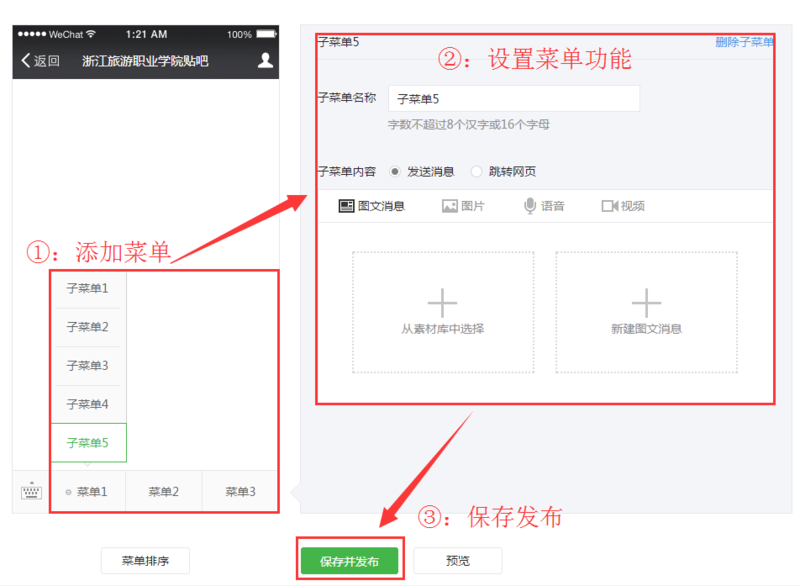Select 子菜单5 in the submenu list
The width and height of the screenshot is (800, 586).
88,443
